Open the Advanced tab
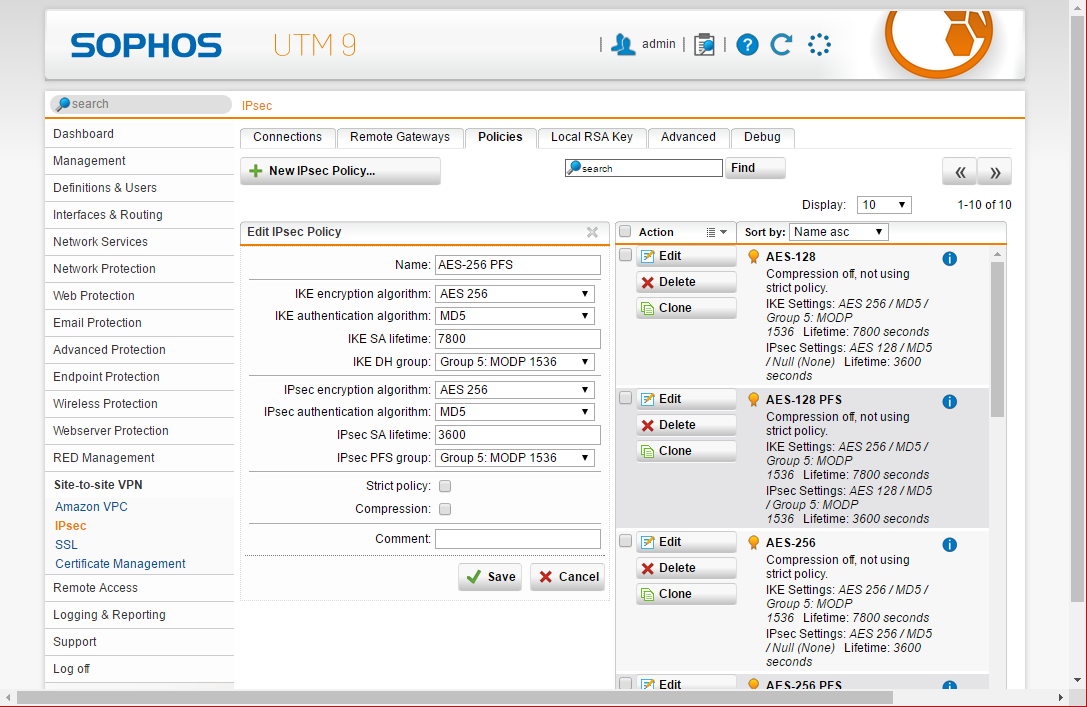Viewport: 1087px width, 707px height. [x=688, y=137]
